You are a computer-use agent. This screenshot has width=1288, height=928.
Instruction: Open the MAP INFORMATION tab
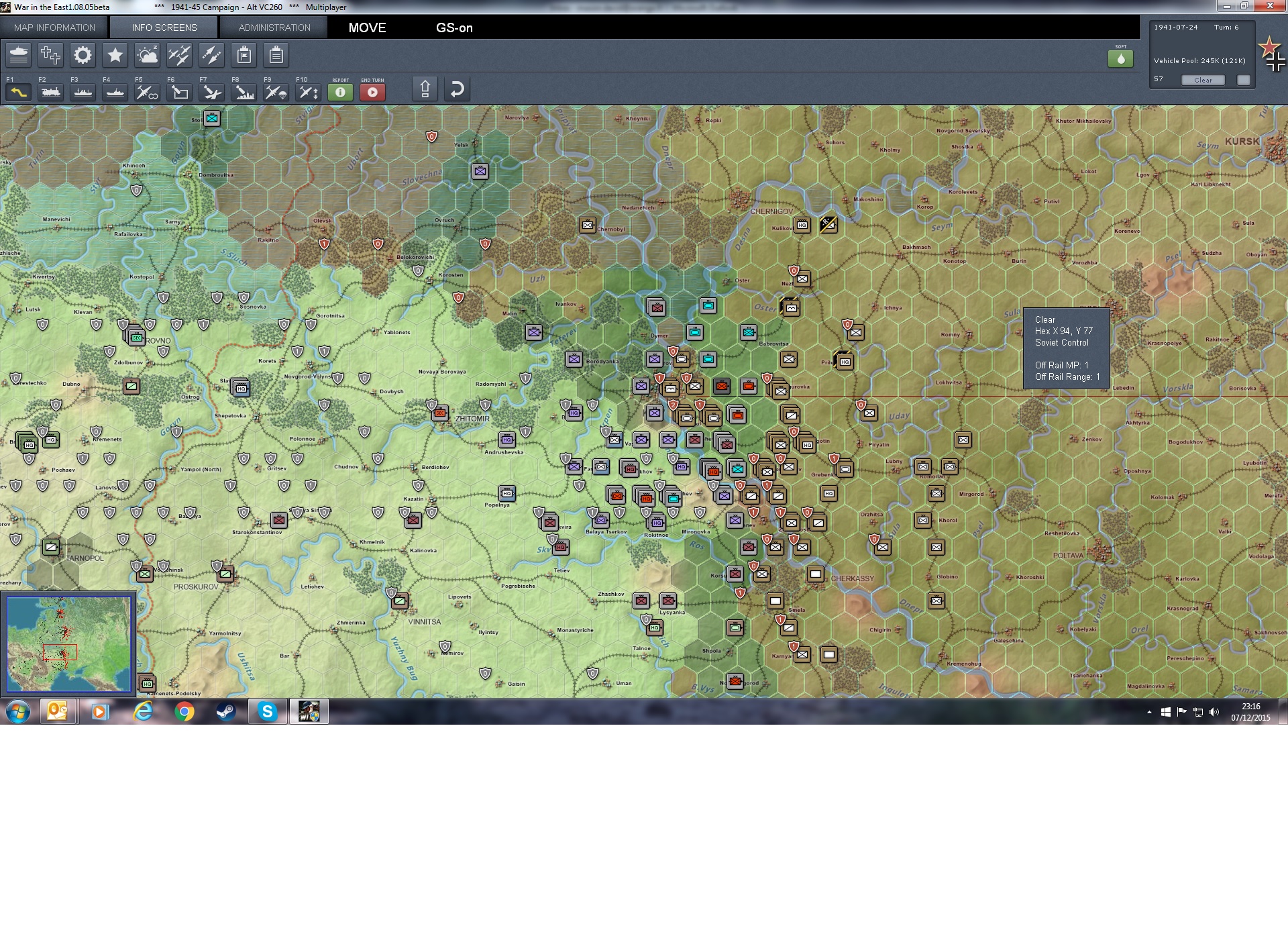click(x=54, y=28)
